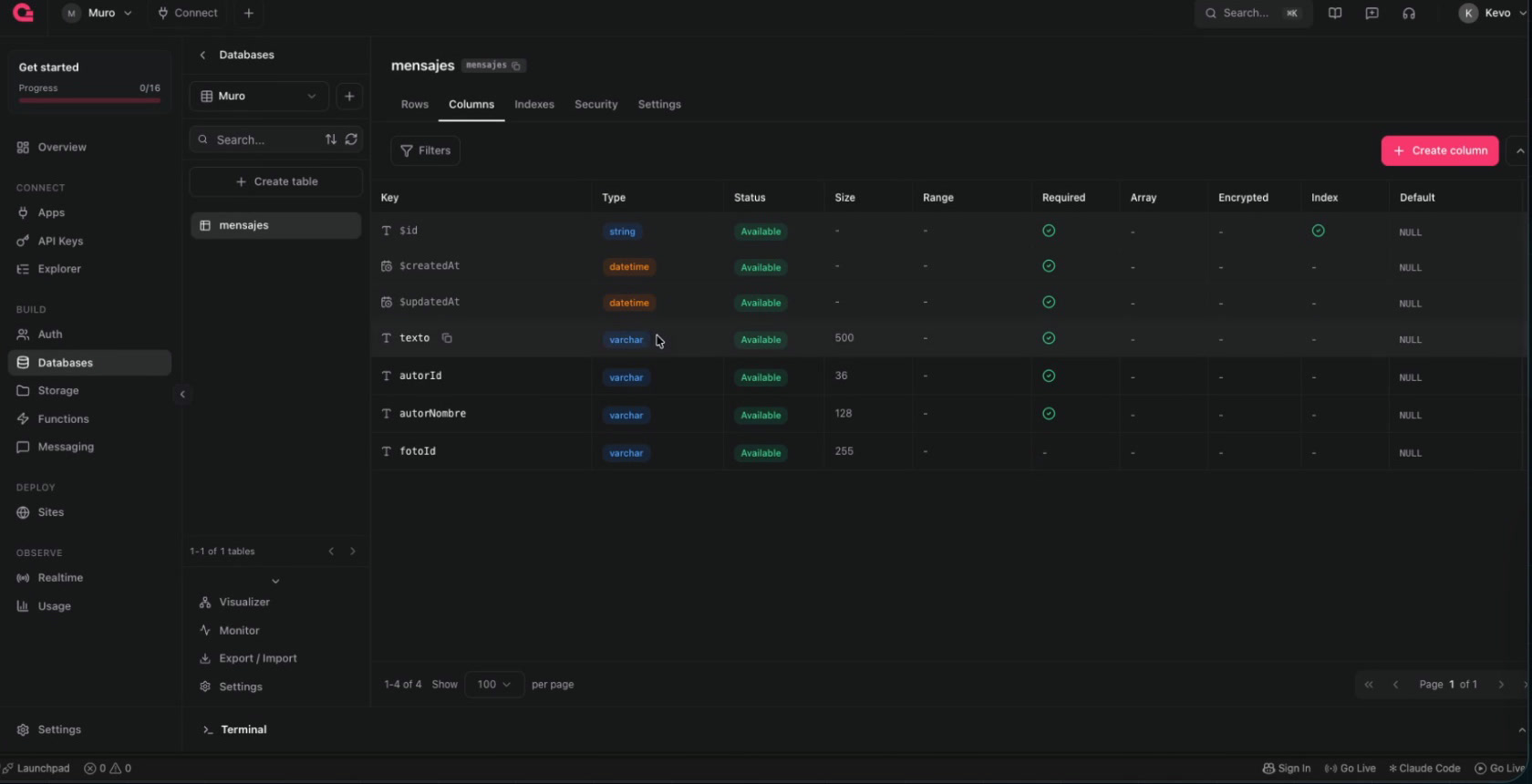Open the support headset icon

1409,13
